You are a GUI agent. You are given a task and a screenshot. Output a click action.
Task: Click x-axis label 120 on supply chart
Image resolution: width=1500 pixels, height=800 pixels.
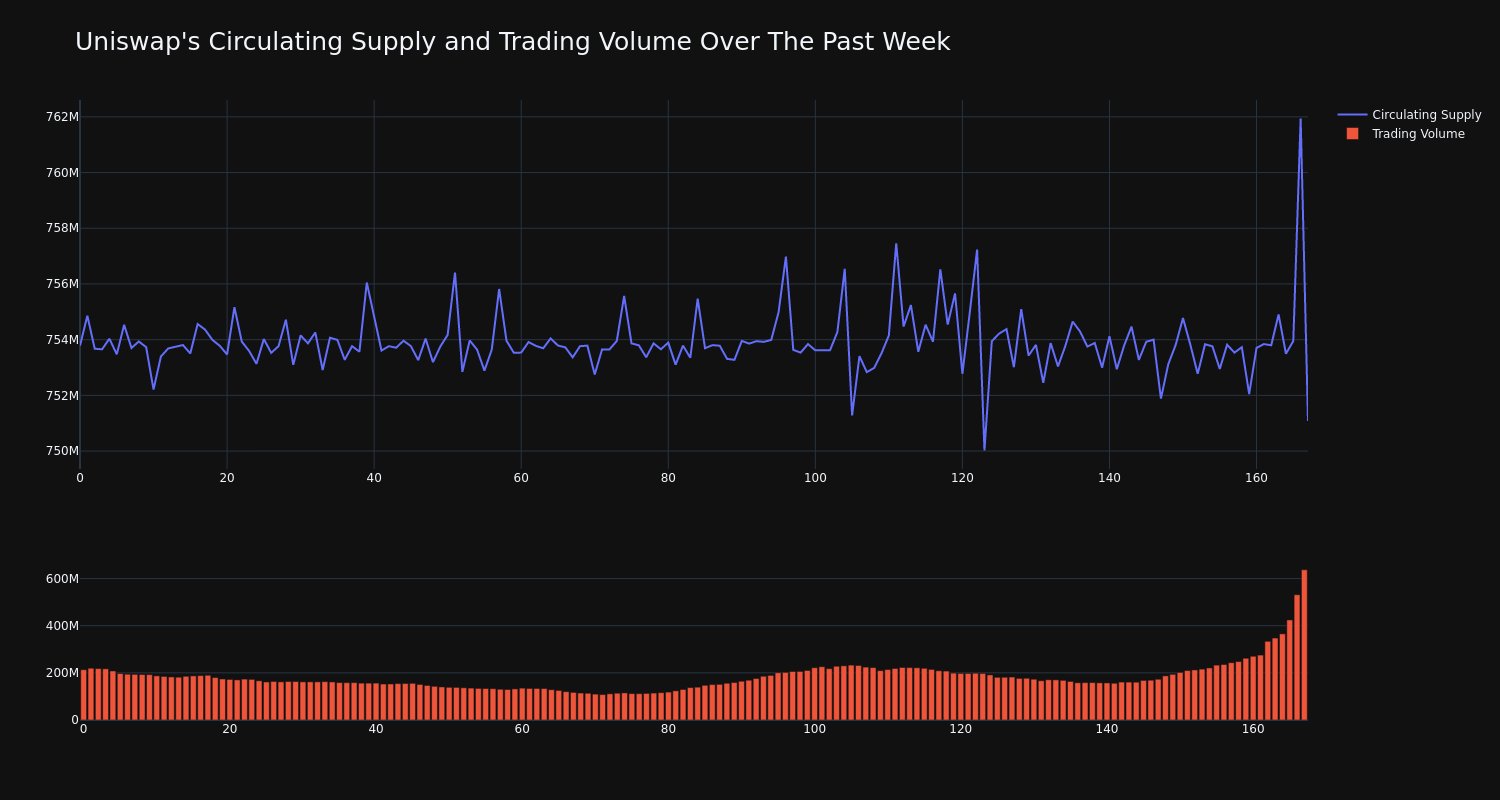(962, 478)
